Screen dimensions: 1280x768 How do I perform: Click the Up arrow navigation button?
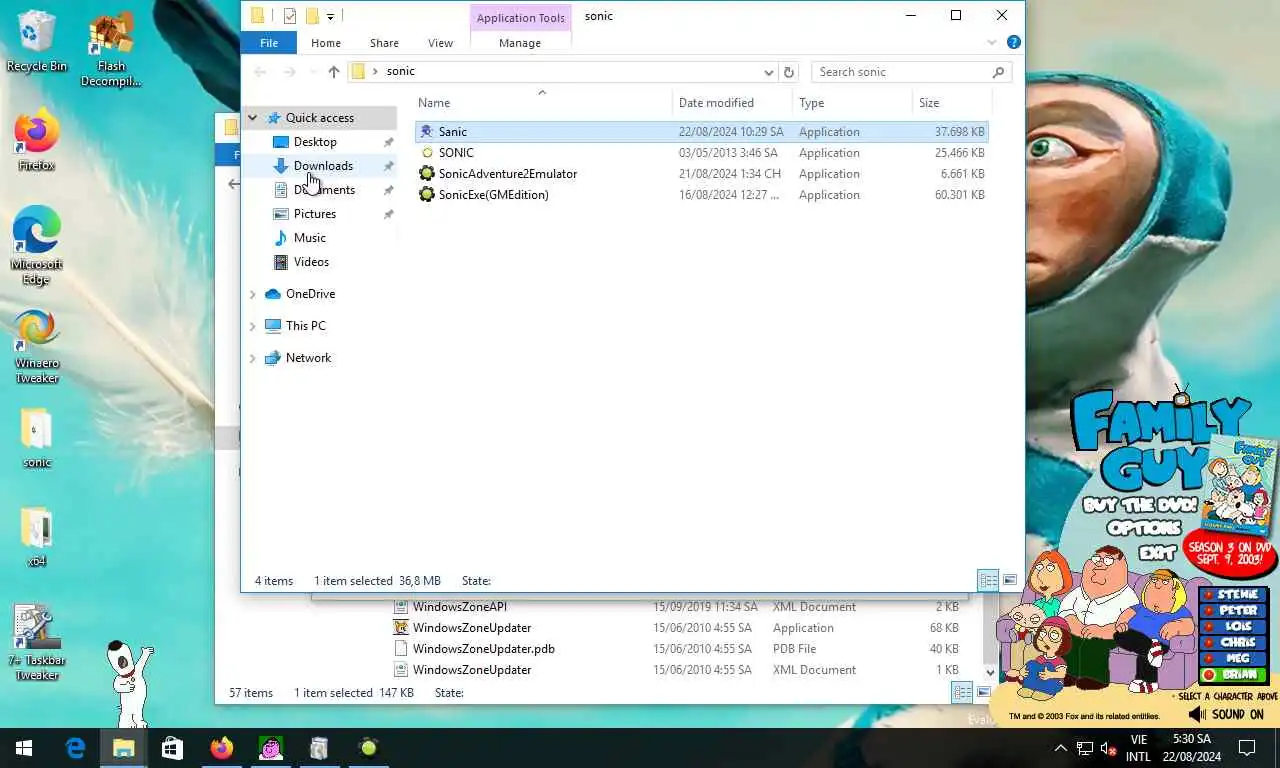point(334,72)
